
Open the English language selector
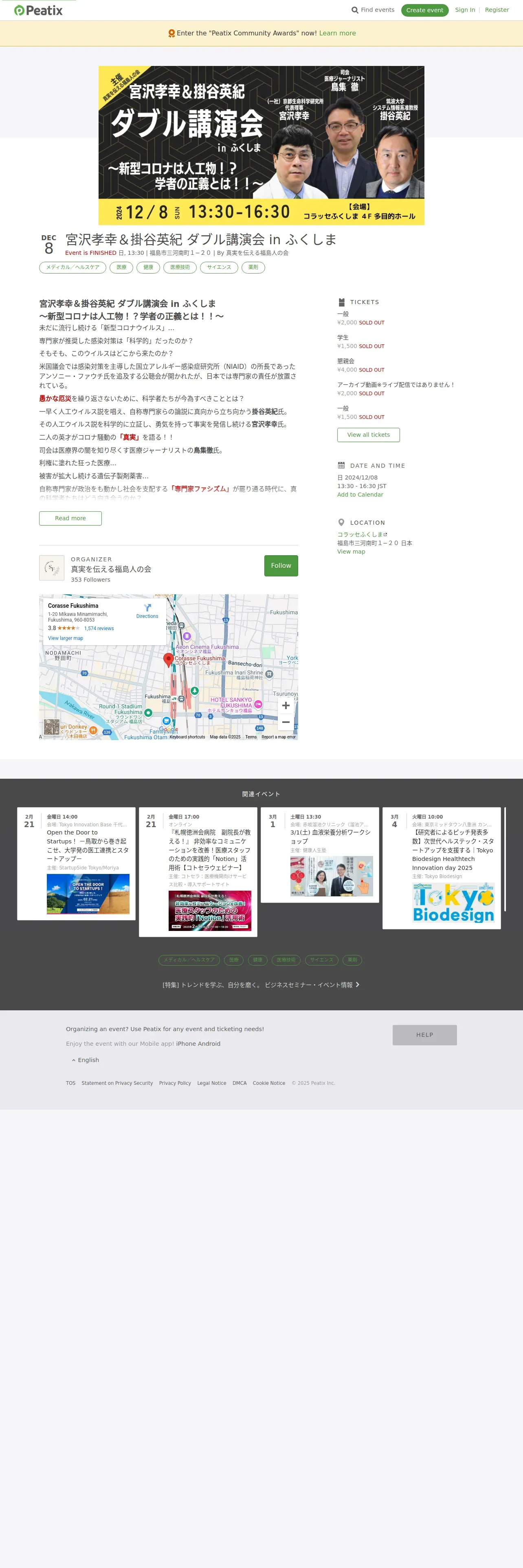[85, 1060]
